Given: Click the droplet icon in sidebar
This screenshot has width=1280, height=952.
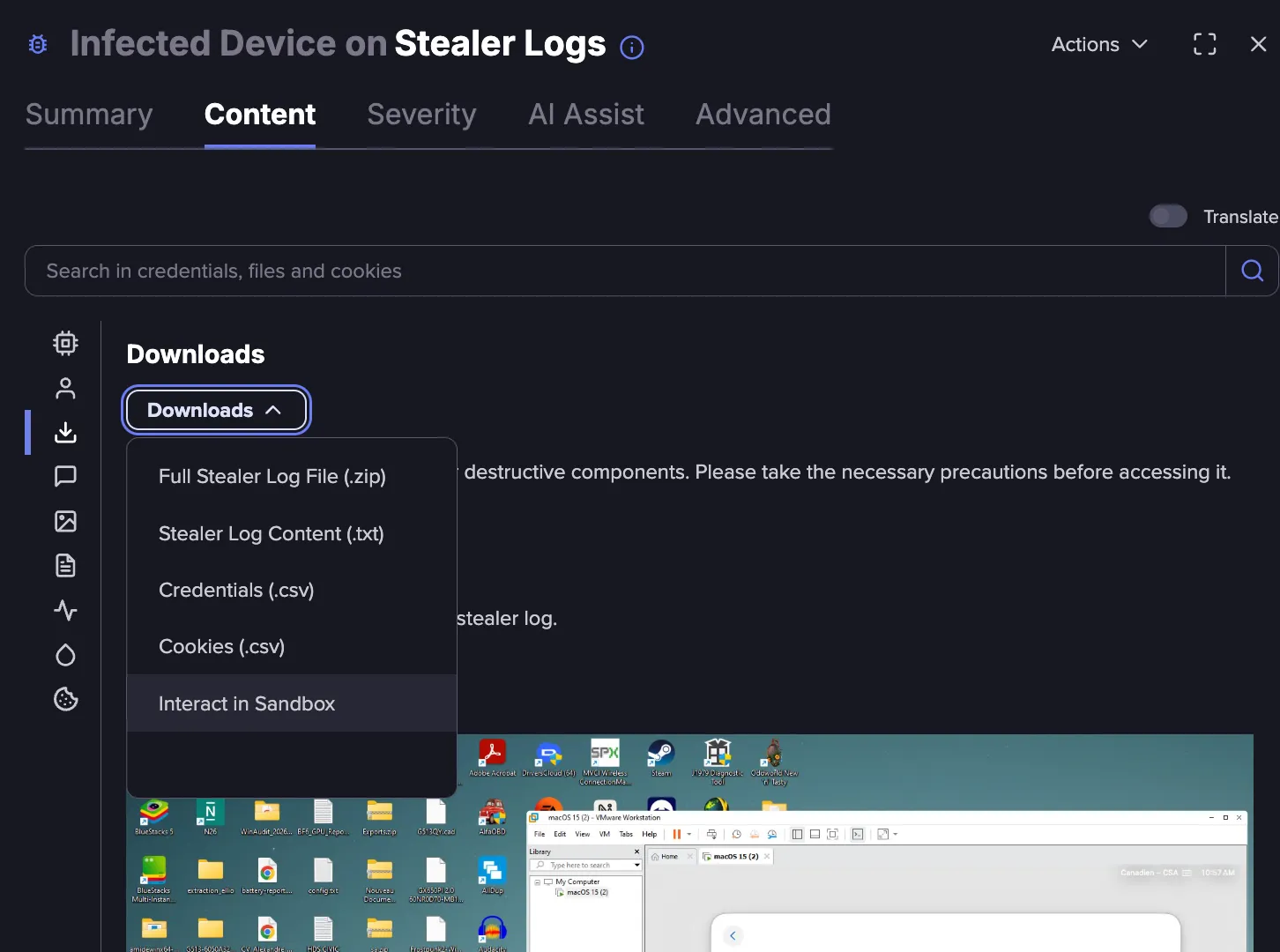Looking at the screenshot, I should click(x=65, y=655).
